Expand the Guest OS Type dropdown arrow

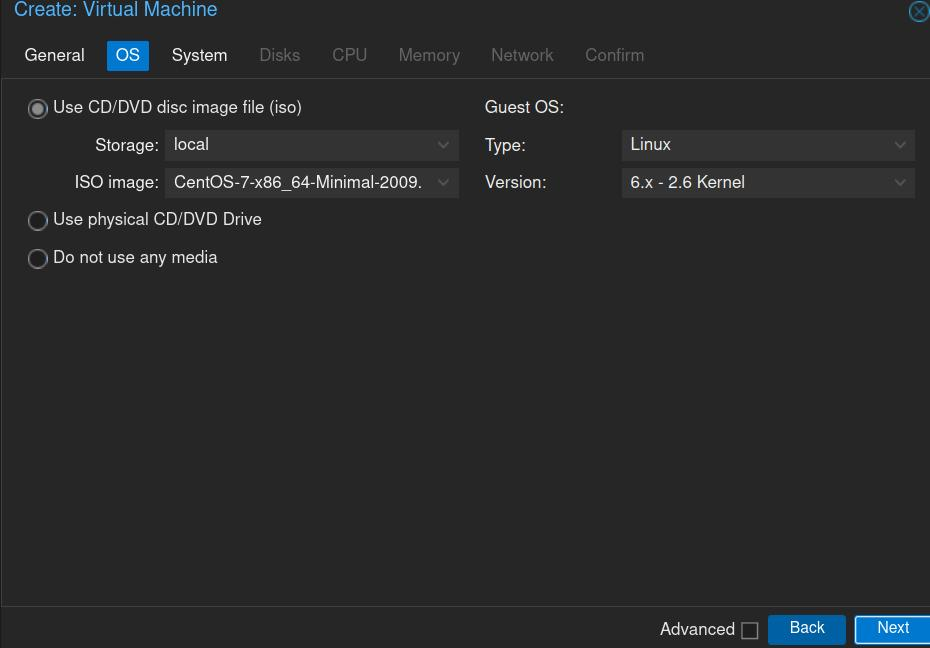tap(899, 145)
